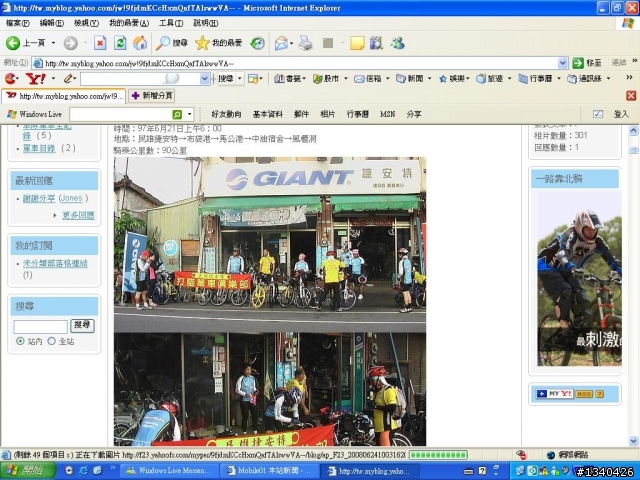Open the Yahoo search box dropdown
This screenshot has height=480, width=640.
click(205, 79)
